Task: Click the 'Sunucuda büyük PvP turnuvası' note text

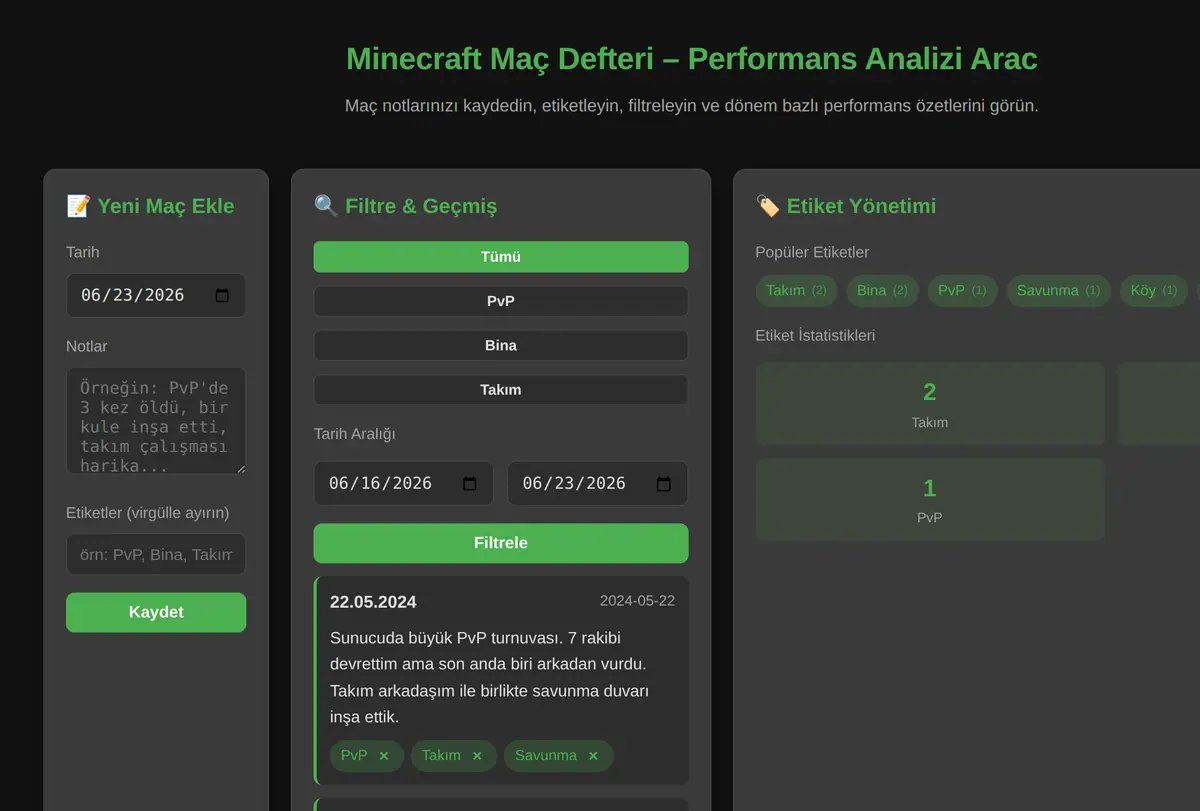Action: (490, 677)
